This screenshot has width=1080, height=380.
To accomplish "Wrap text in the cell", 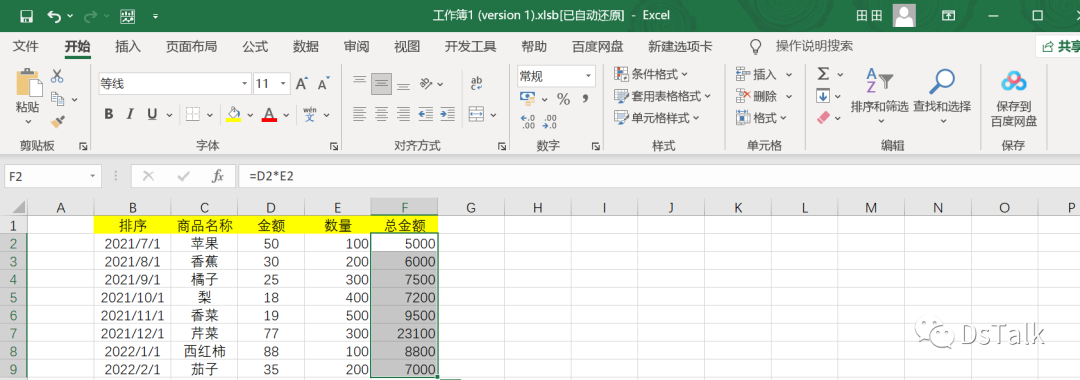I will 477,83.
